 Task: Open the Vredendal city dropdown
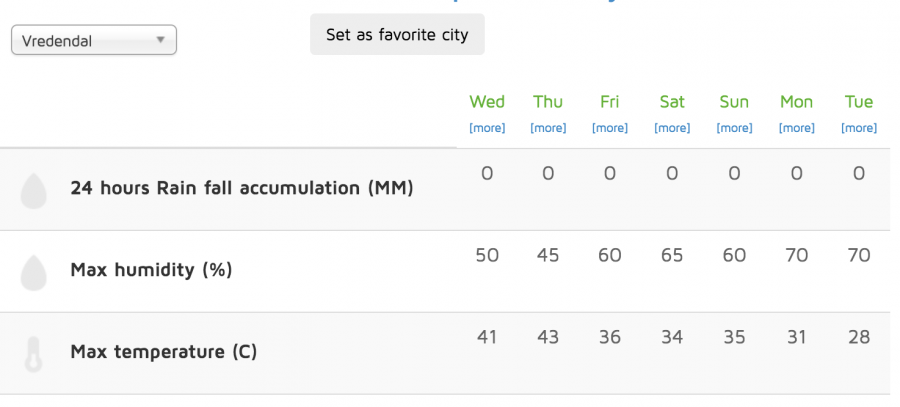point(94,40)
